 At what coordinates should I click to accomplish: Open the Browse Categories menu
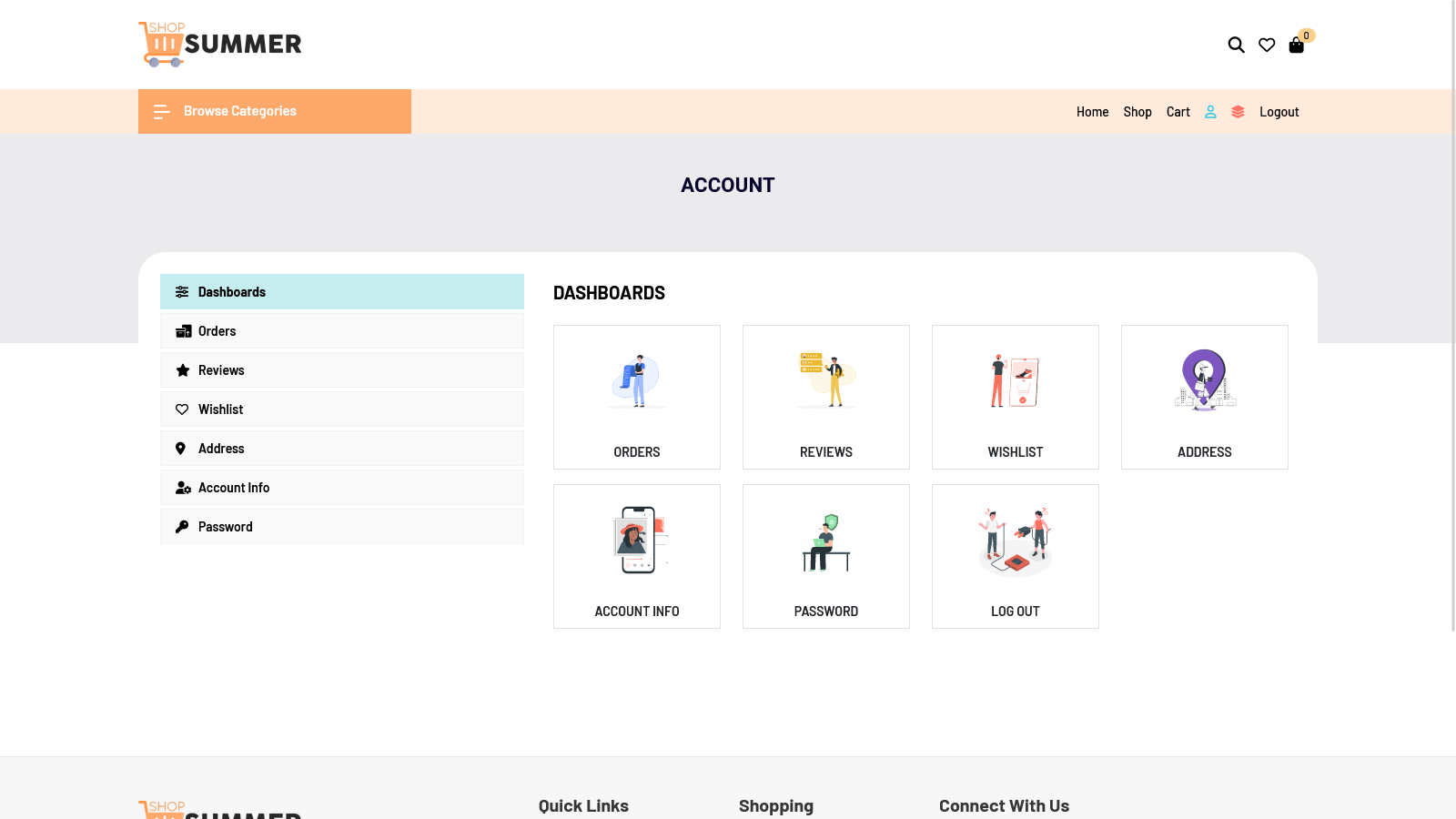tap(239, 111)
